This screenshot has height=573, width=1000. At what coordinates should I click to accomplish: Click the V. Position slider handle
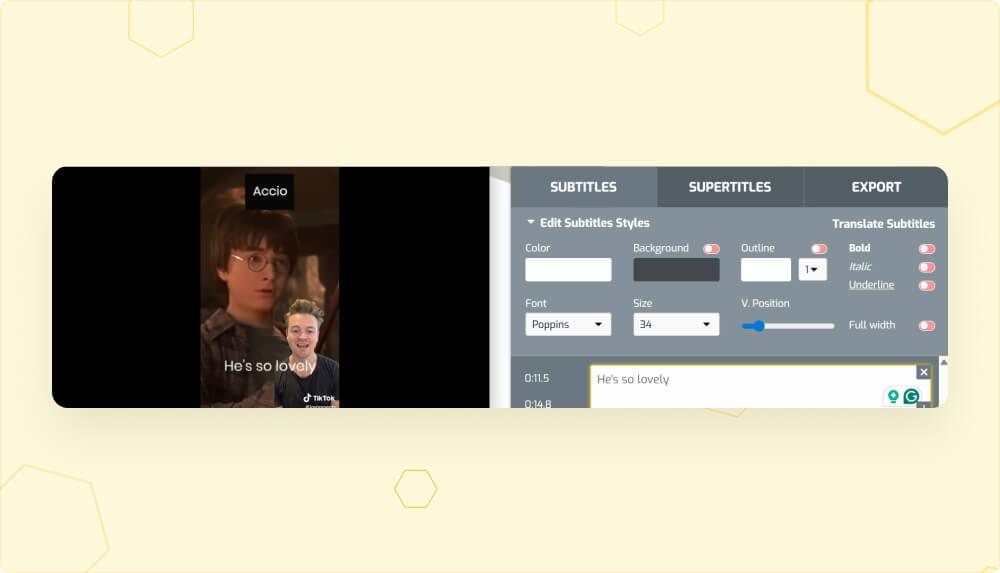(759, 325)
